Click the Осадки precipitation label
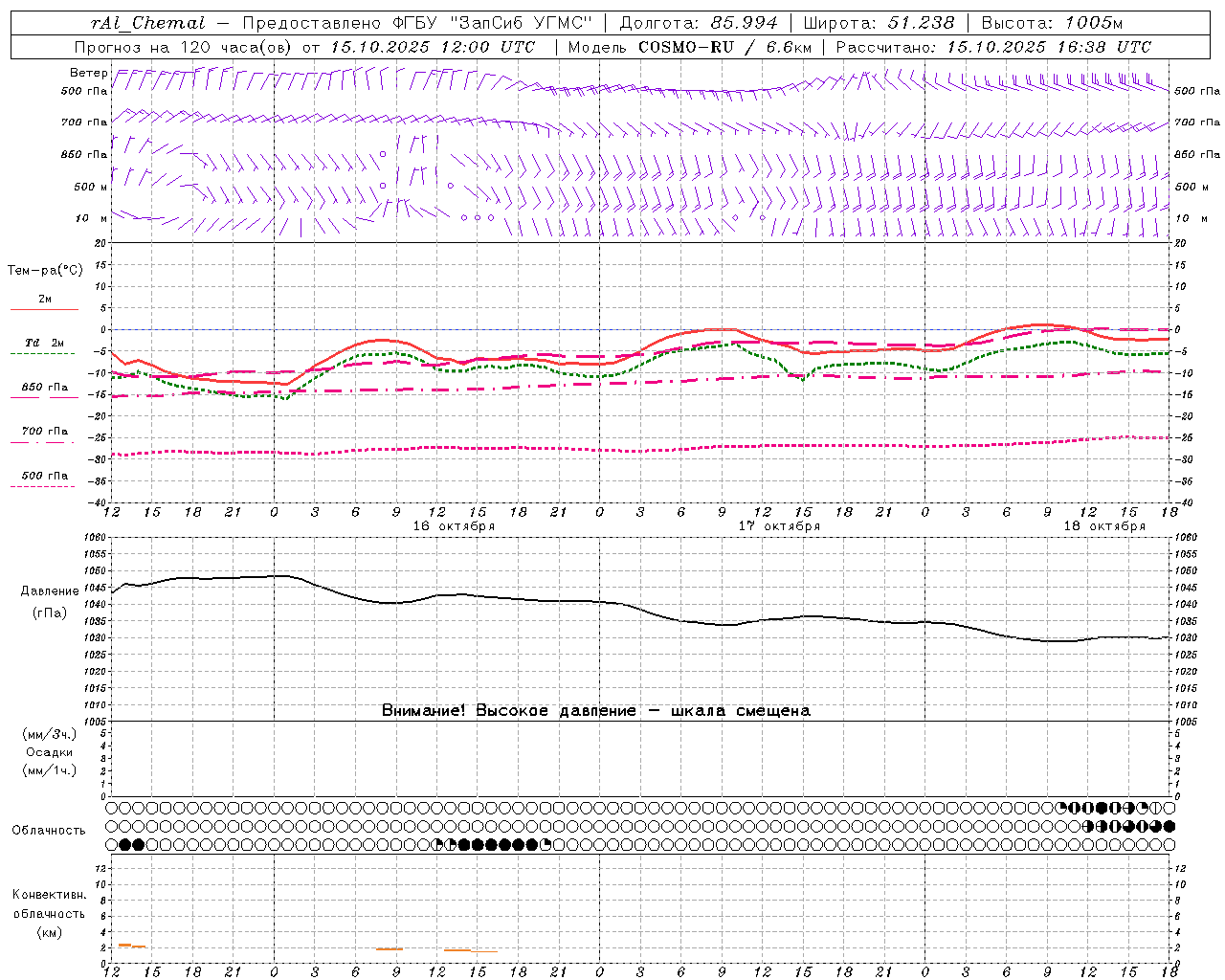 pos(49,753)
